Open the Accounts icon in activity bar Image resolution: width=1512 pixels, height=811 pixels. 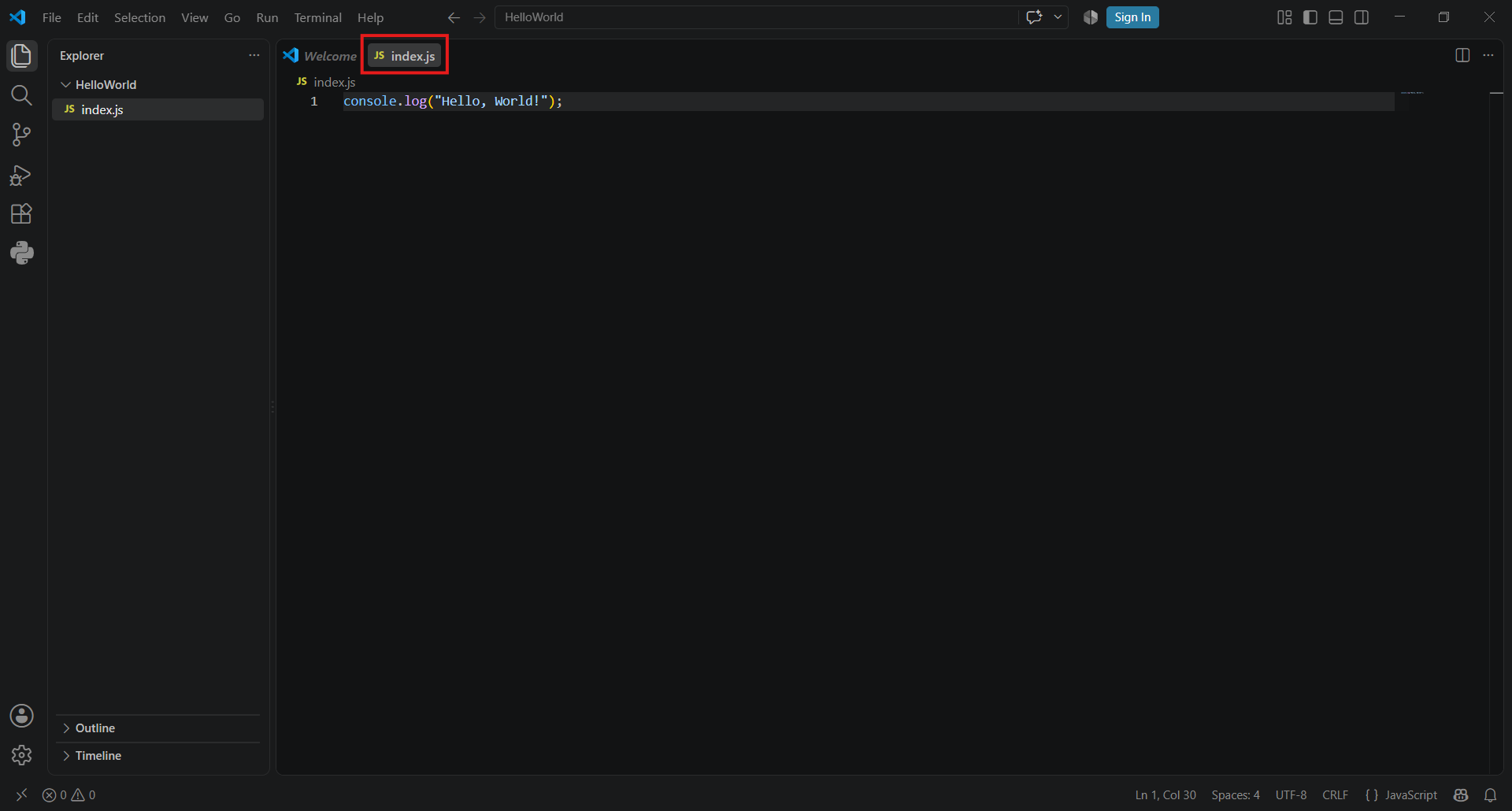(21, 716)
